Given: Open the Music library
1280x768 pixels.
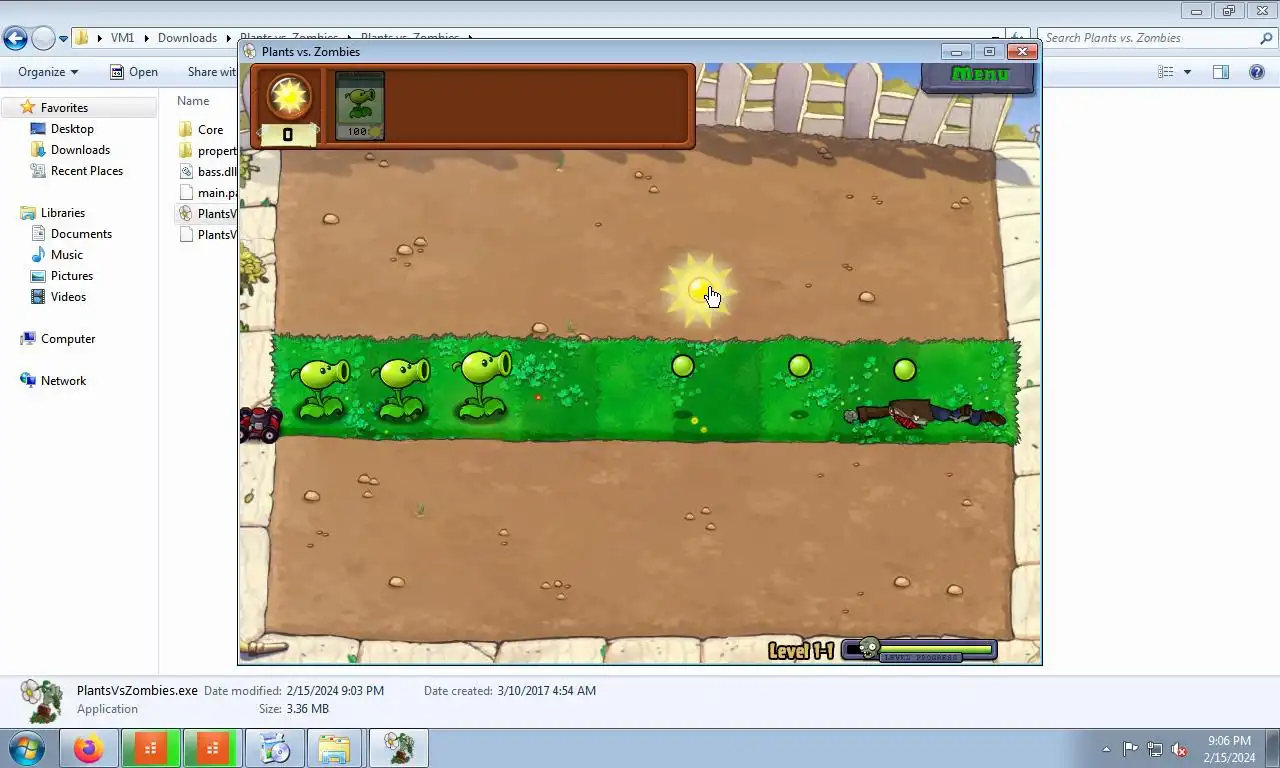Looking at the screenshot, I should pos(67,255).
